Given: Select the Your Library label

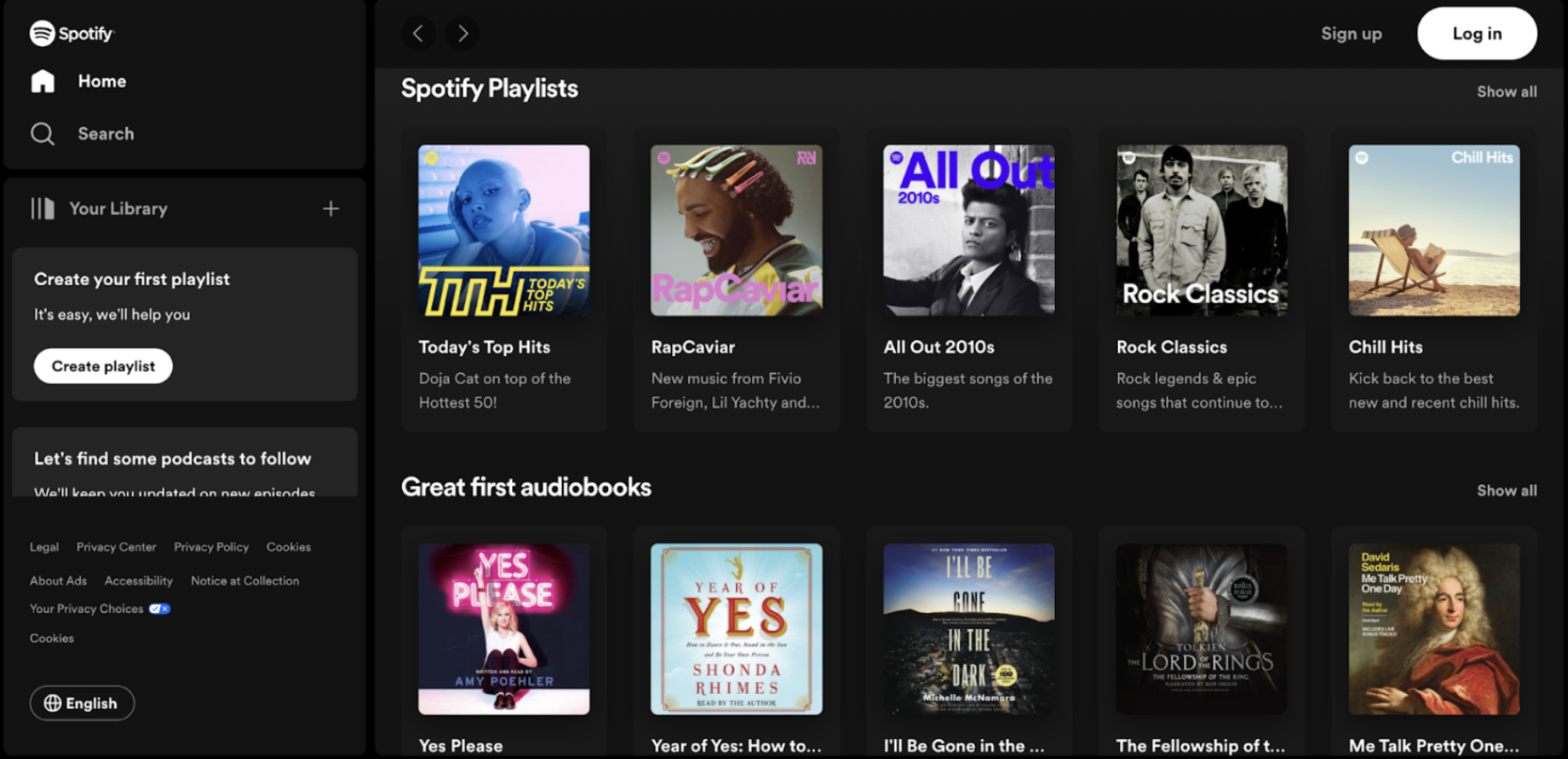Looking at the screenshot, I should [x=118, y=208].
